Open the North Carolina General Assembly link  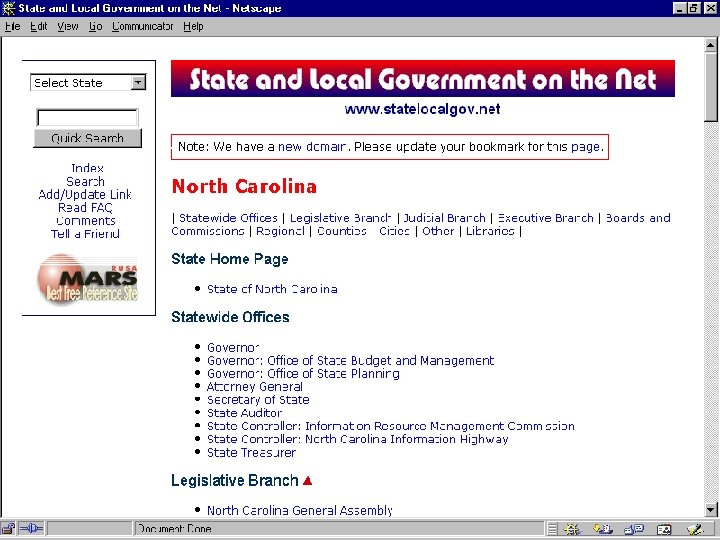click(300, 511)
